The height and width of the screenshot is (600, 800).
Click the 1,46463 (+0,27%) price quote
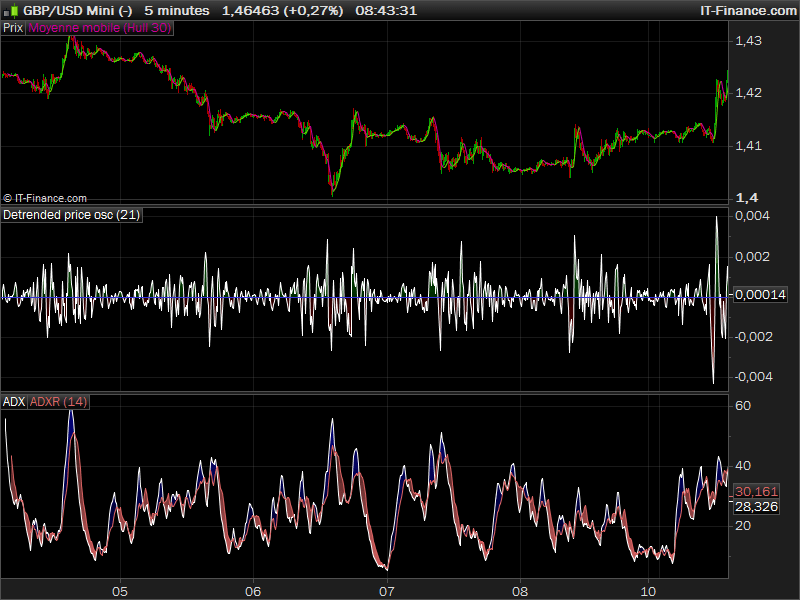(x=282, y=10)
